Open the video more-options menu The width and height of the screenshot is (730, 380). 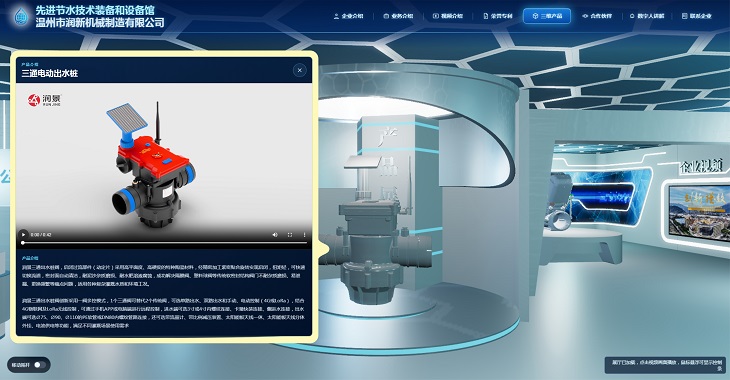(x=304, y=235)
